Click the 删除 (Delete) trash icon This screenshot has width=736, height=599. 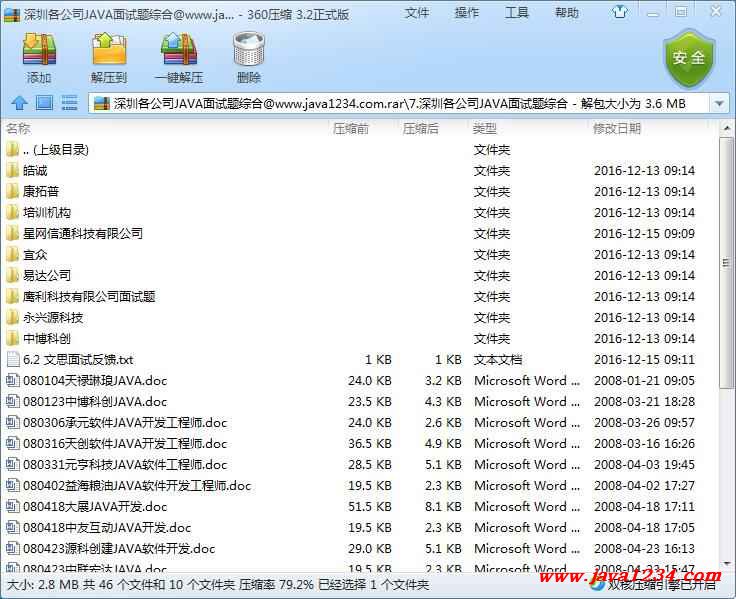[249, 49]
